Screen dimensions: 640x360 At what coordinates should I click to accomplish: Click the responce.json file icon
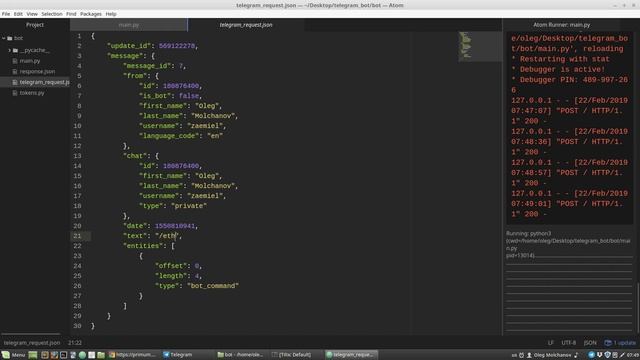click(15, 71)
